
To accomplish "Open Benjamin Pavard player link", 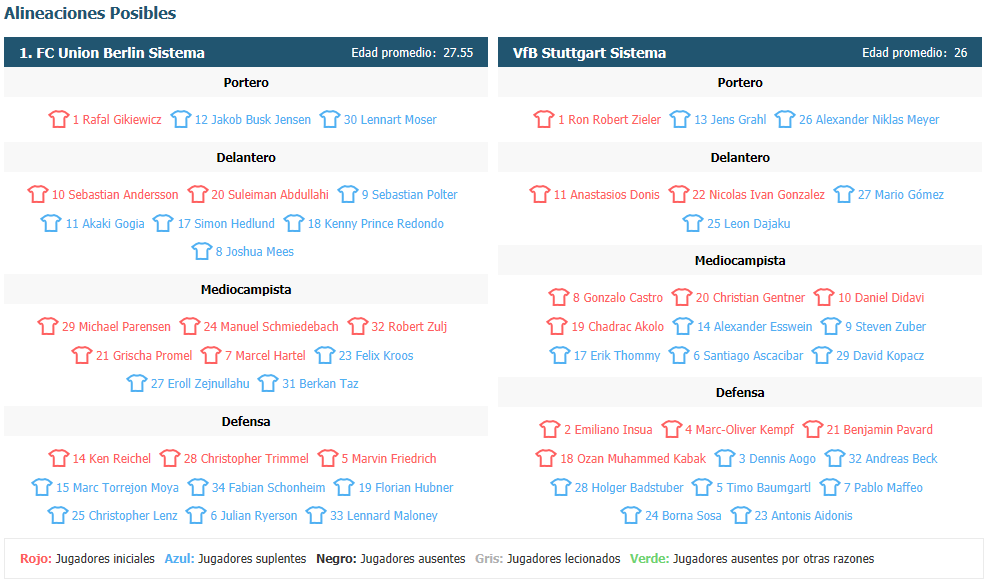I will [880, 430].
